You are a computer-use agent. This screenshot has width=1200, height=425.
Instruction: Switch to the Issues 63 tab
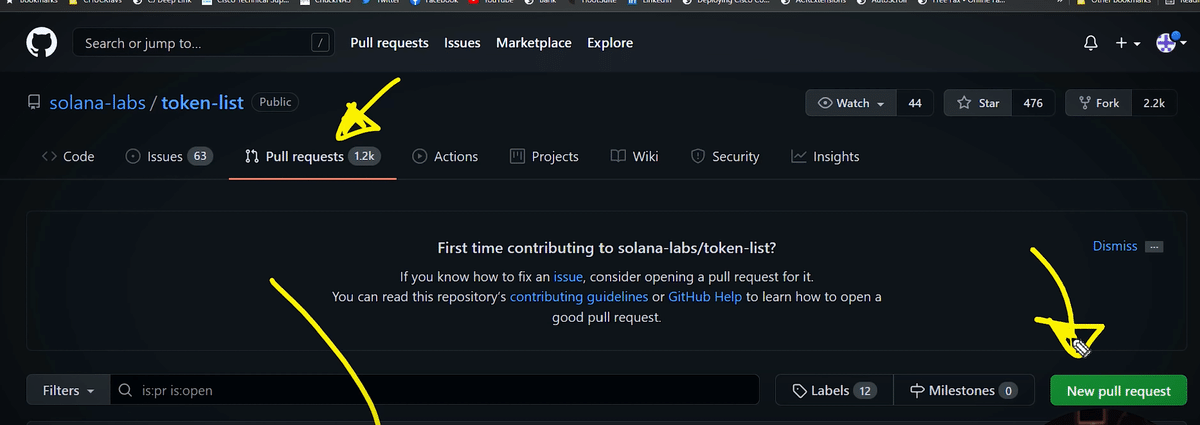[169, 156]
